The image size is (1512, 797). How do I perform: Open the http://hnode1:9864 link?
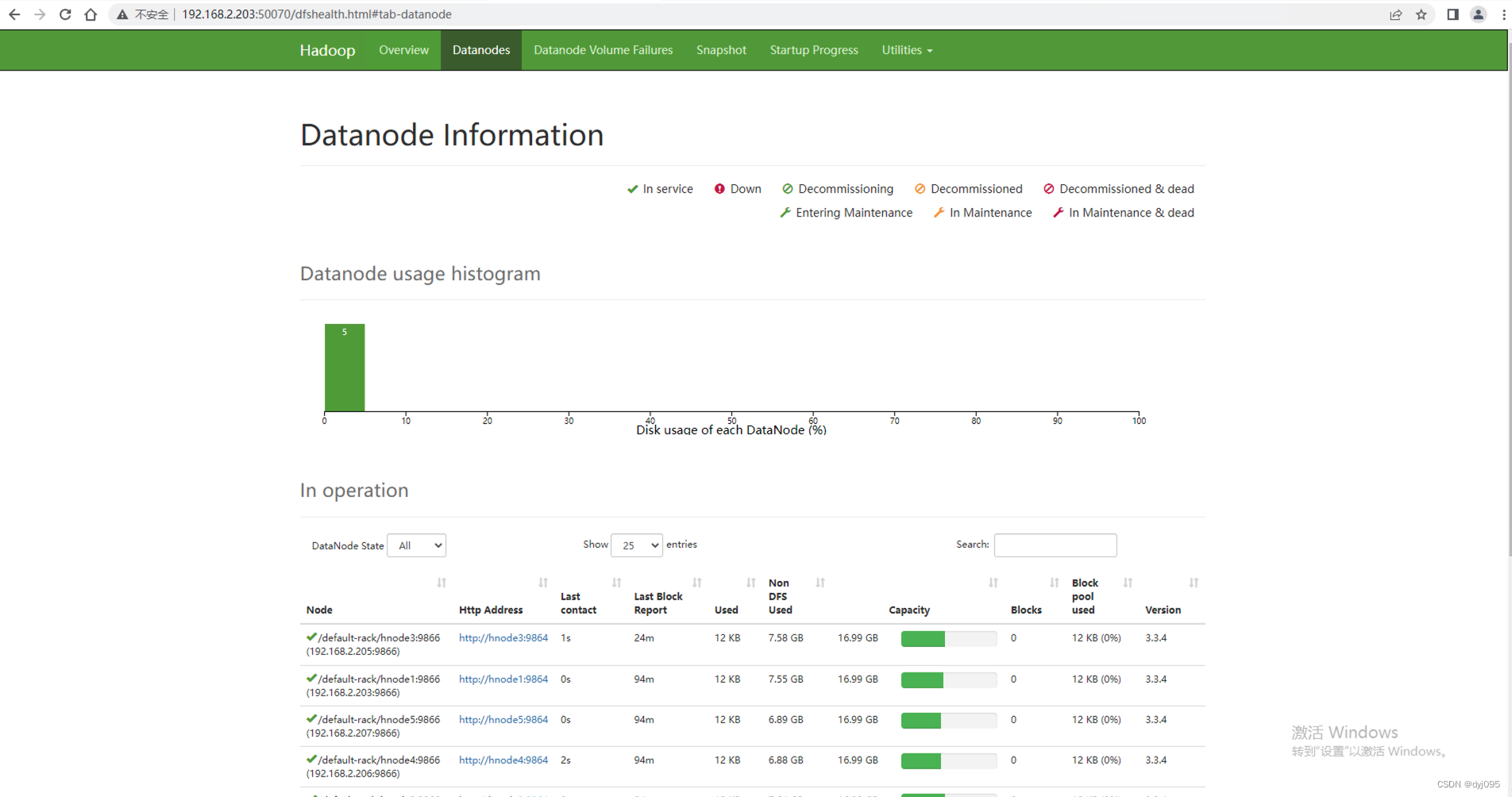(503, 679)
